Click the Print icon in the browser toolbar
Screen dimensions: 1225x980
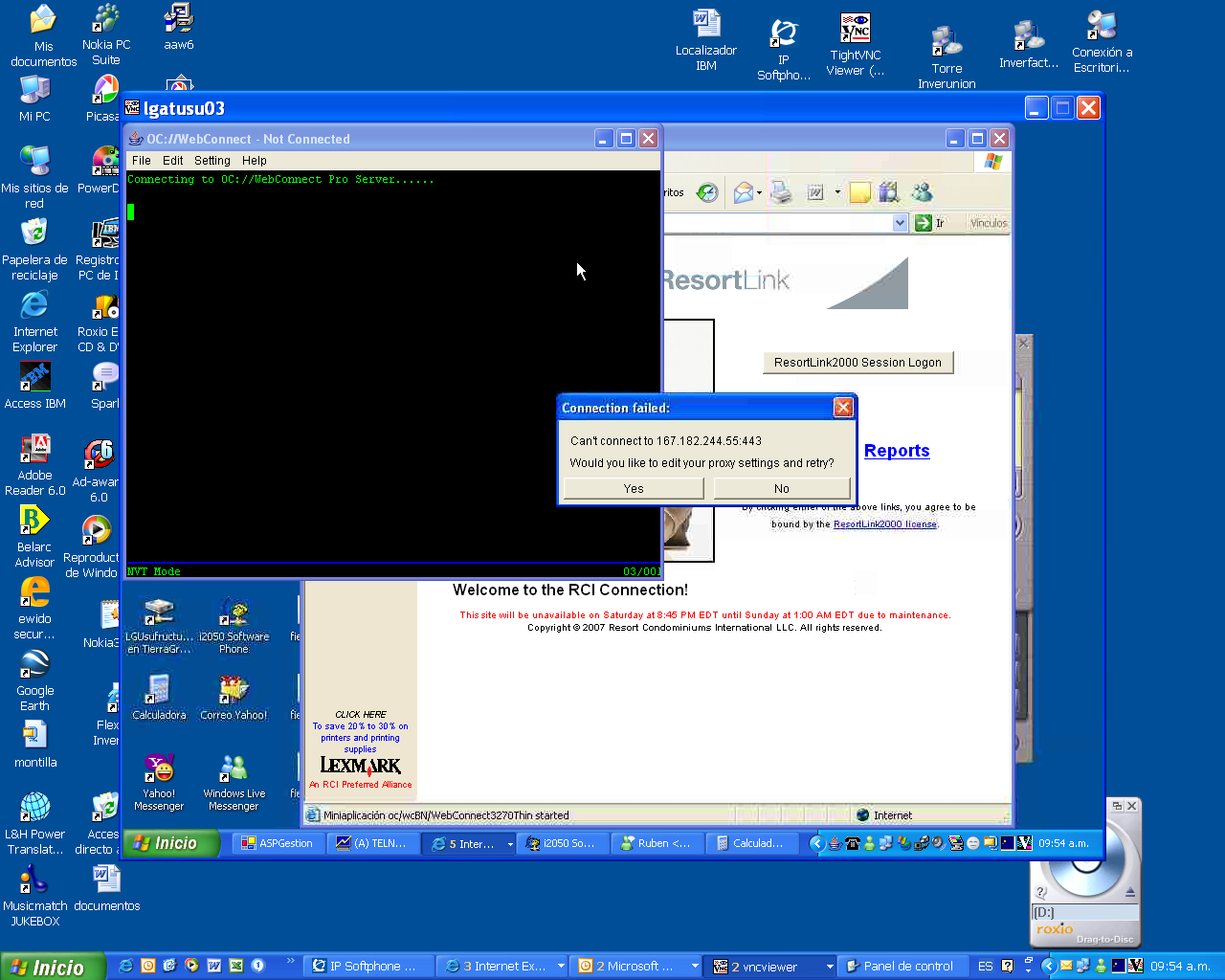(782, 193)
